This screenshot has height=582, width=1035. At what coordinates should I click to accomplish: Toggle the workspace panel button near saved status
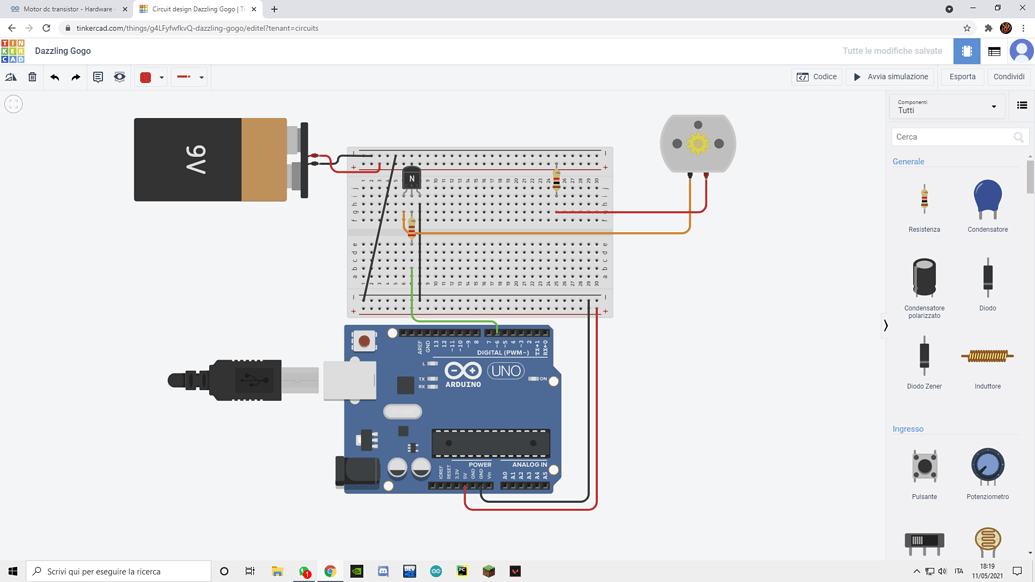click(966, 50)
